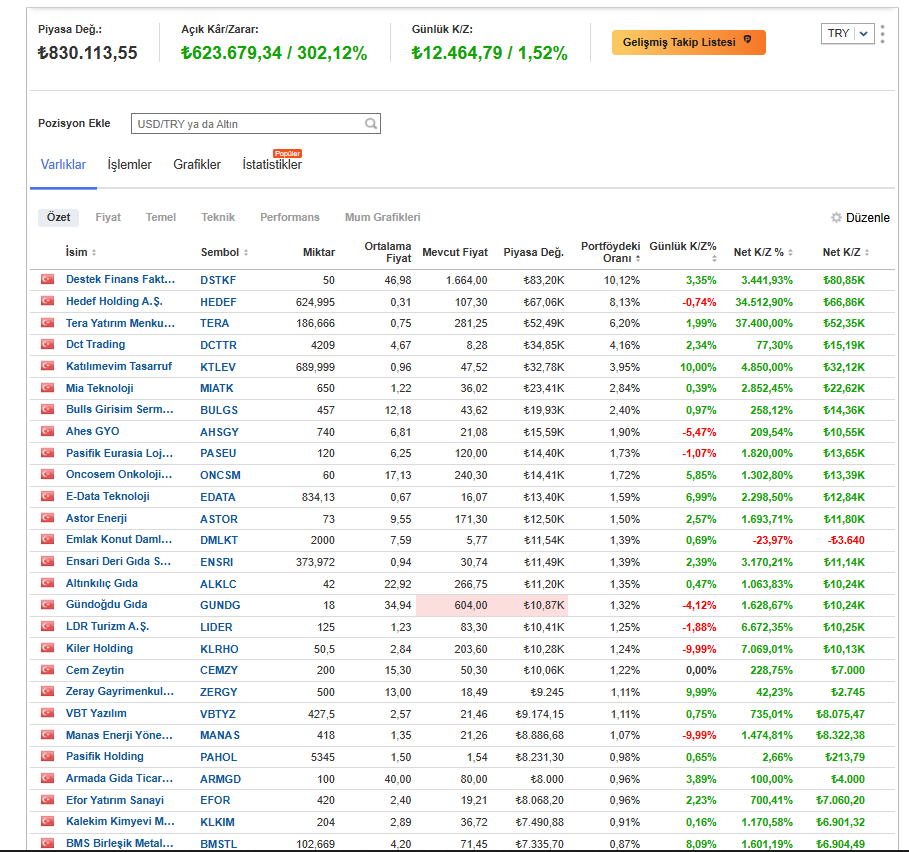This screenshot has height=852, width=909.
Task: Click the flag icon beside Tera Yatırım
Action: pyautogui.click(x=48, y=323)
